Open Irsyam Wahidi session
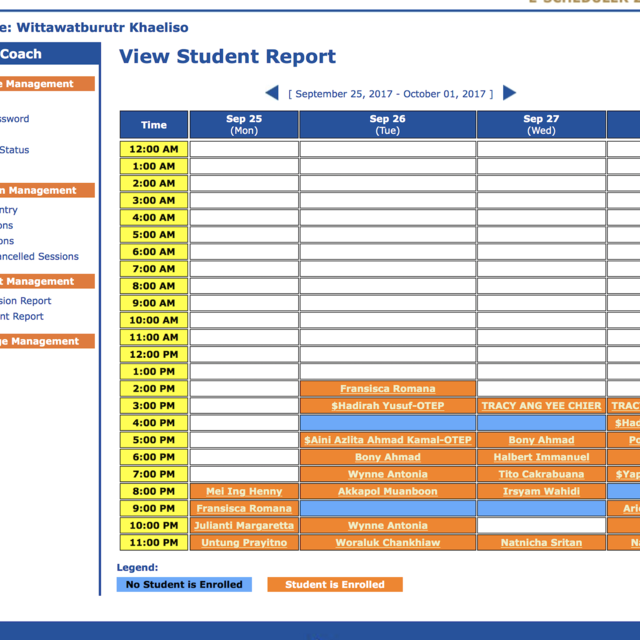The image size is (640, 640). click(x=541, y=491)
